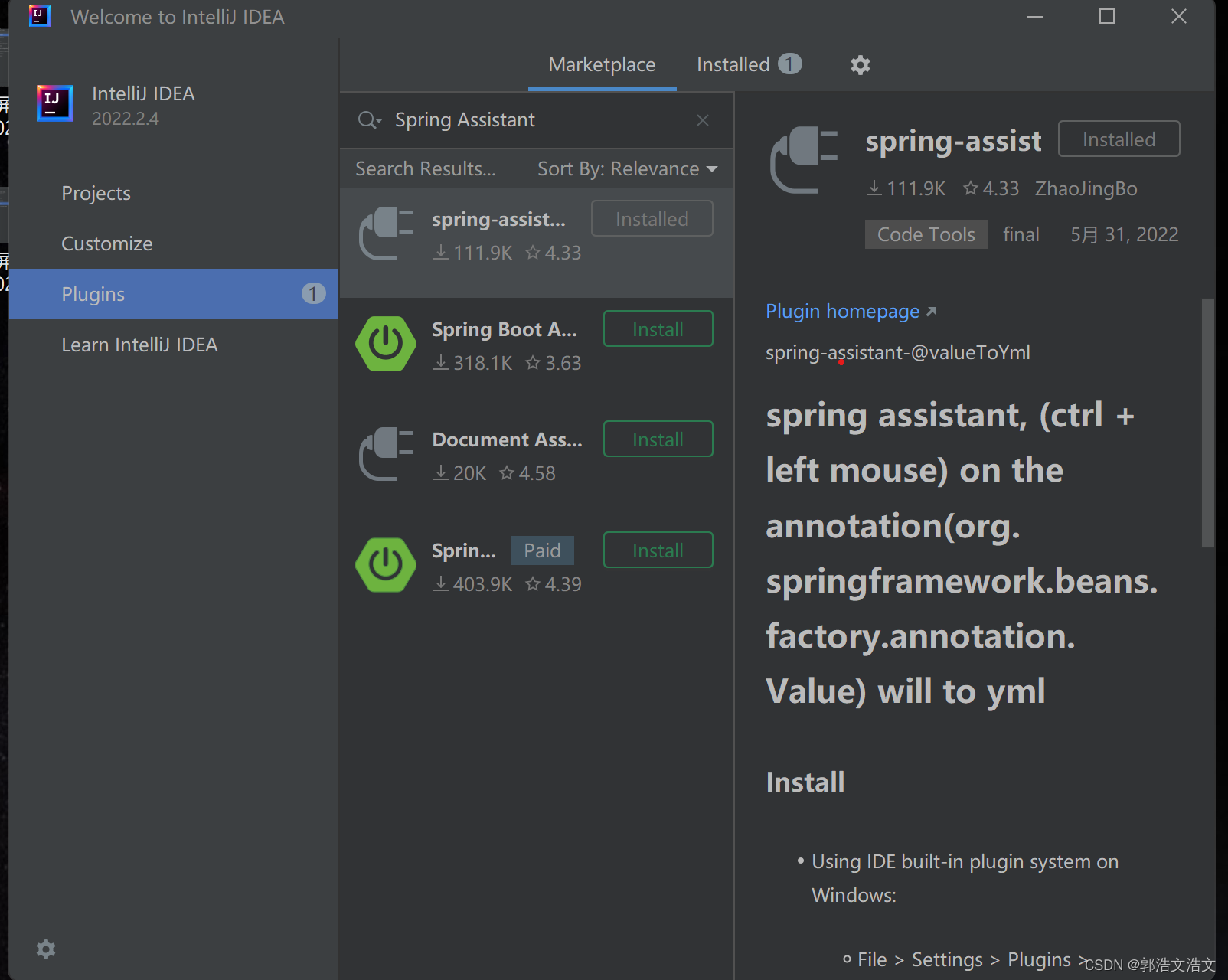
Task: Click the 5月 31, 2022 release date
Action: [x=1124, y=234]
